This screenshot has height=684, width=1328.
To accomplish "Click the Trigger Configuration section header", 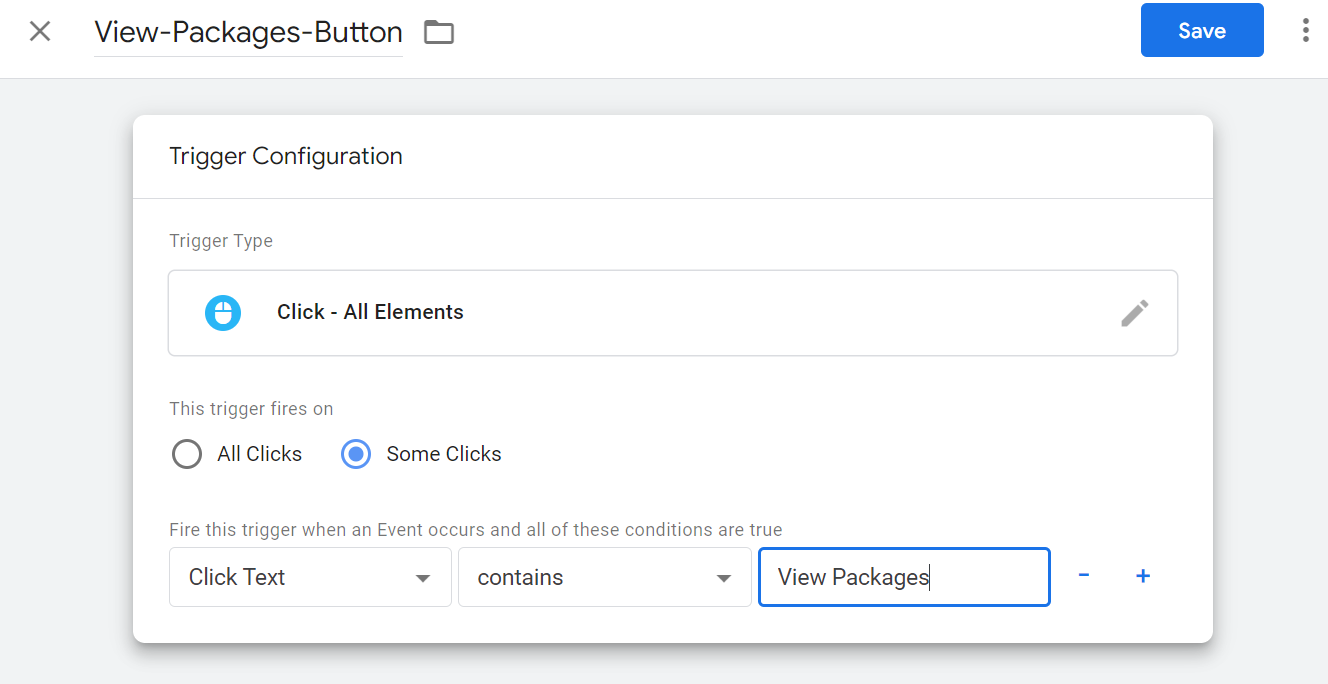I will coord(286,156).
